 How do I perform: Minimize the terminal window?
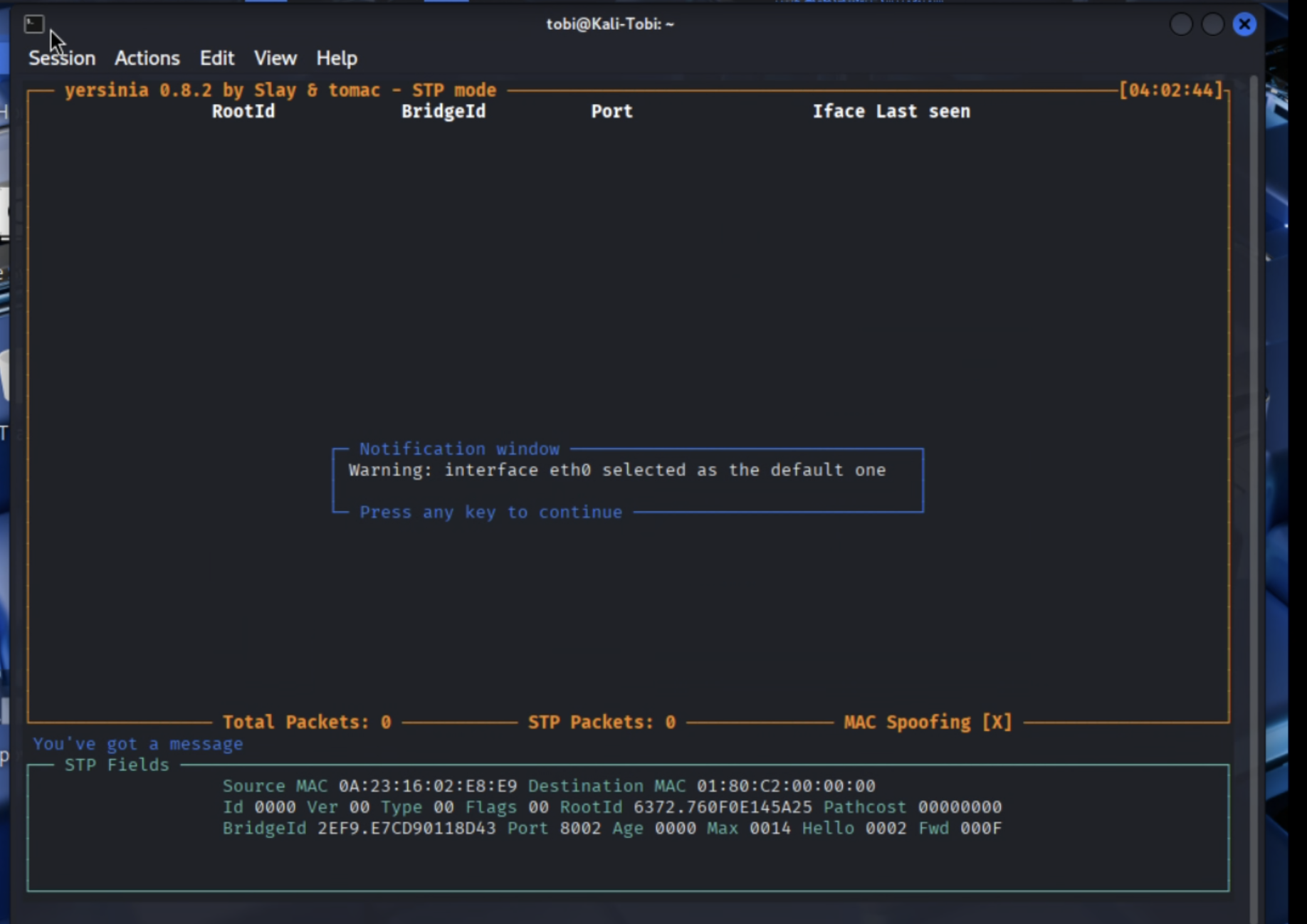coord(1181,24)
